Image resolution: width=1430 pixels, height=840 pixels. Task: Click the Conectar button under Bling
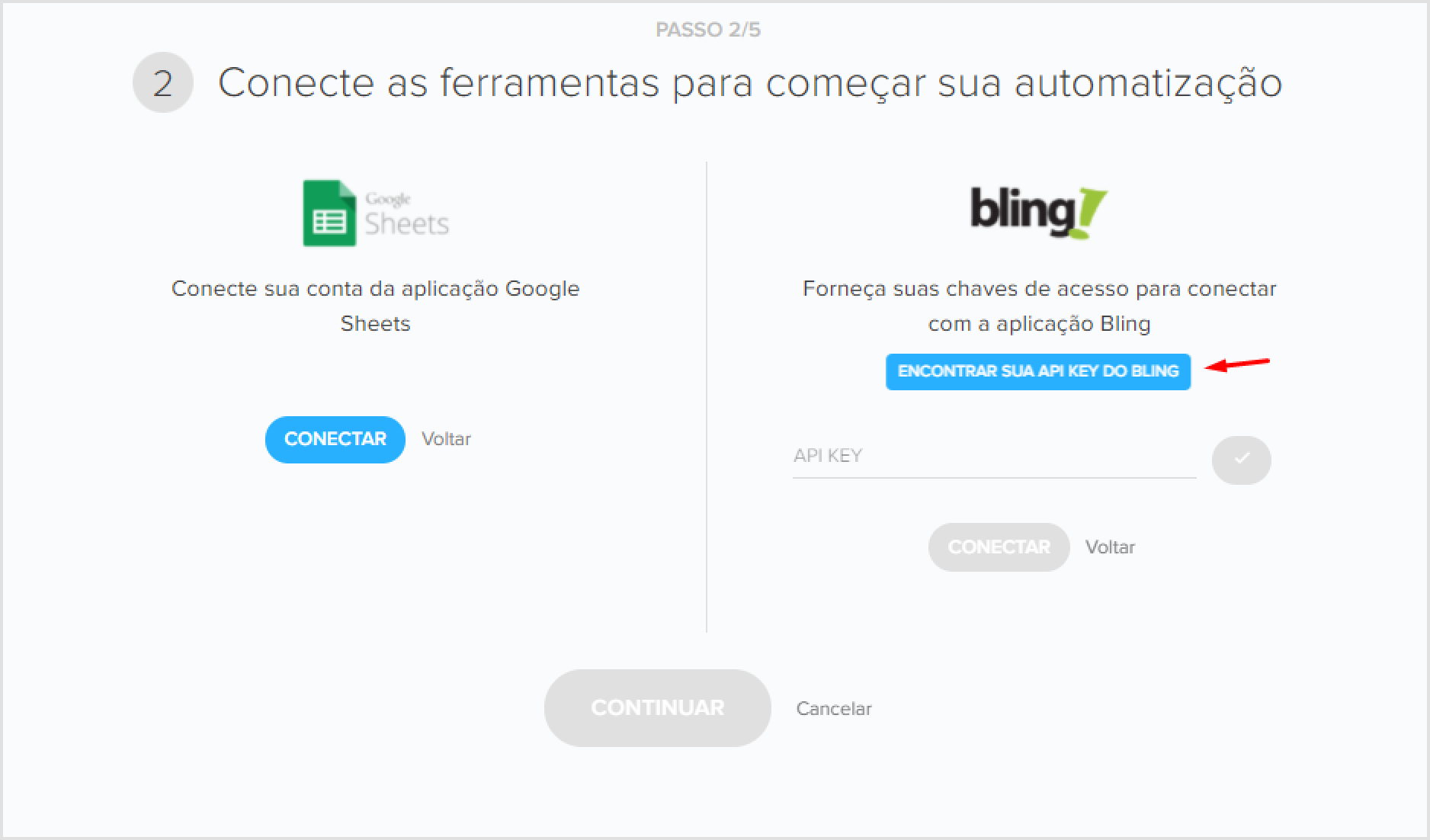[x=999, y=547]
